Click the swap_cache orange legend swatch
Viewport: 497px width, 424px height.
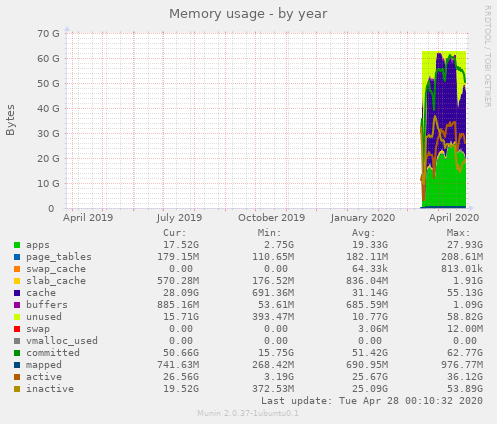pos(17,269)
